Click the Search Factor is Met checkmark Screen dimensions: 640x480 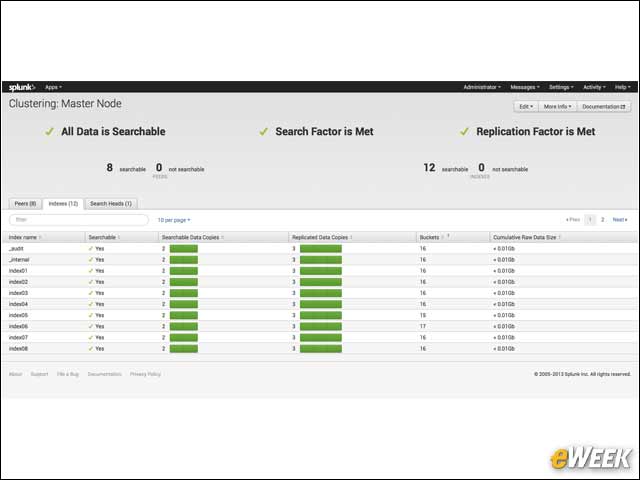coord(264,131)
